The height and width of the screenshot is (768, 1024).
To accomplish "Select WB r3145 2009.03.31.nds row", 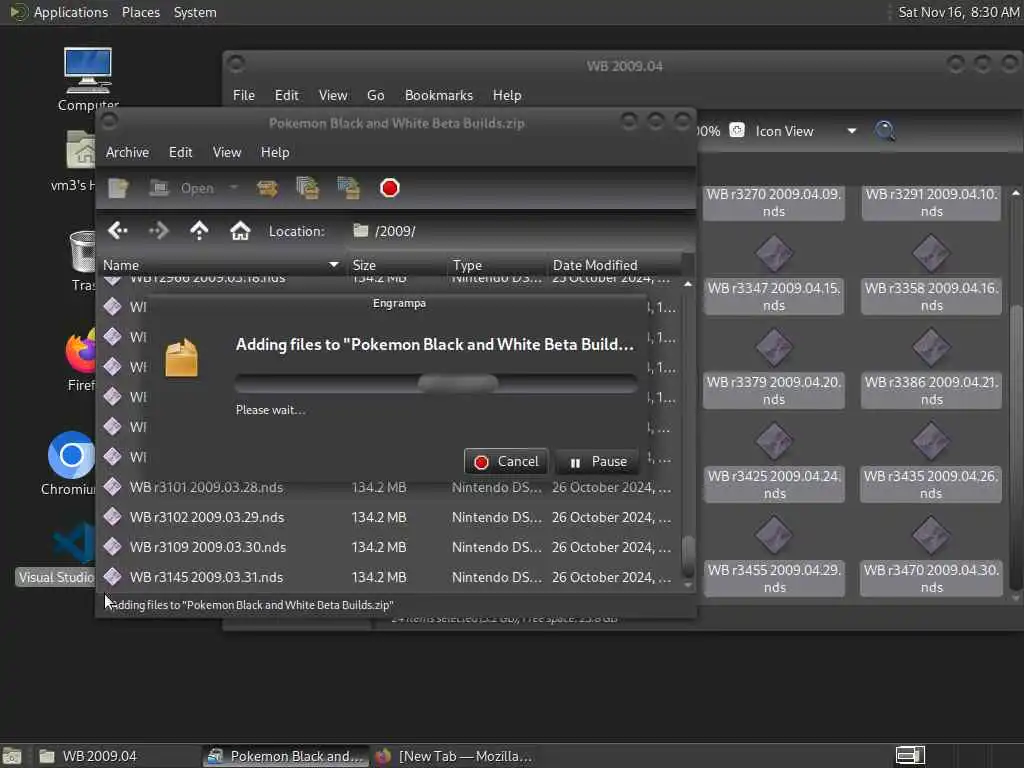I will (x=389, y=577).
